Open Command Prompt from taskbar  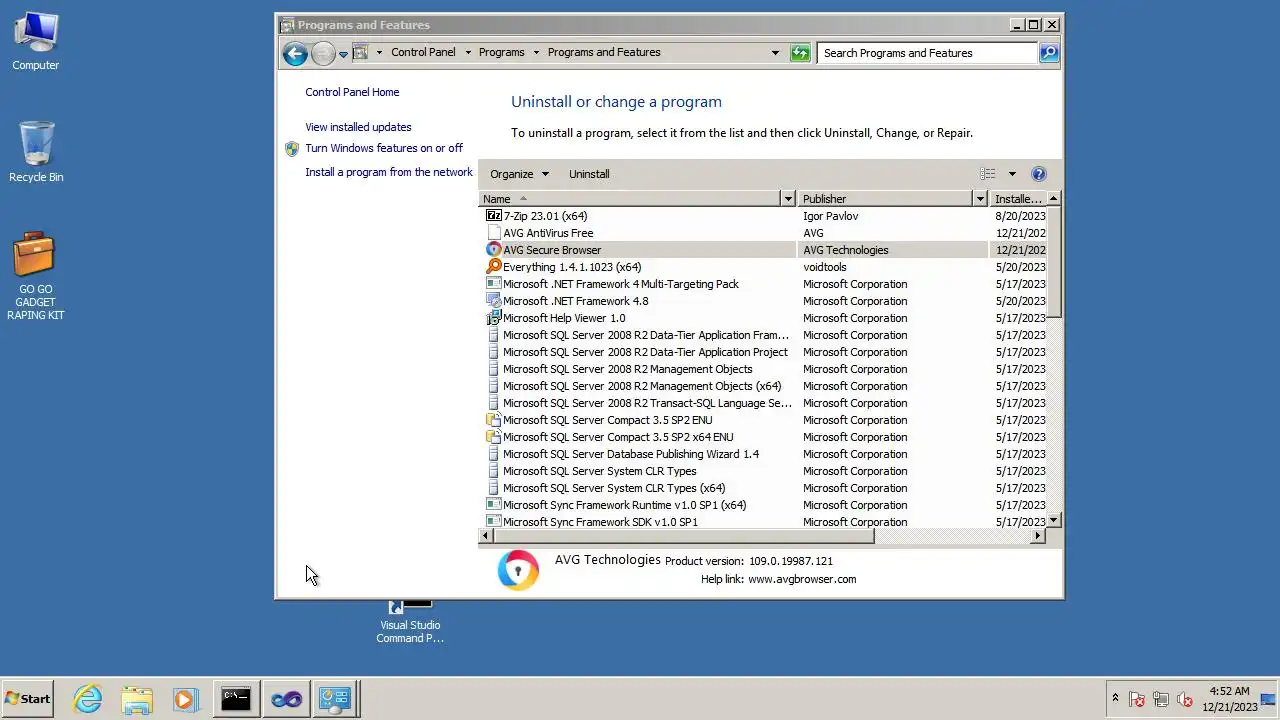tap(236, 699)
